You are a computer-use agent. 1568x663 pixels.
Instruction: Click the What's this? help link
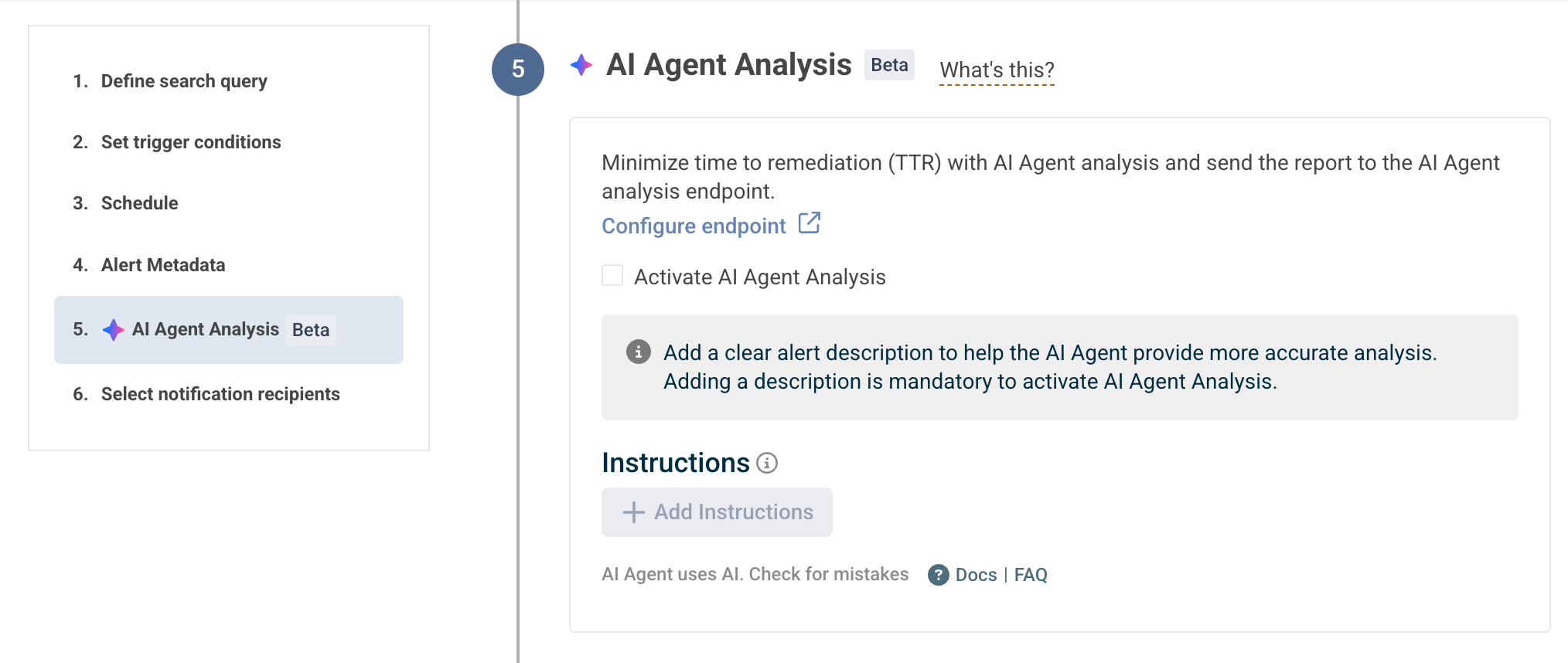pyautogui.click(x=997, y=70)
